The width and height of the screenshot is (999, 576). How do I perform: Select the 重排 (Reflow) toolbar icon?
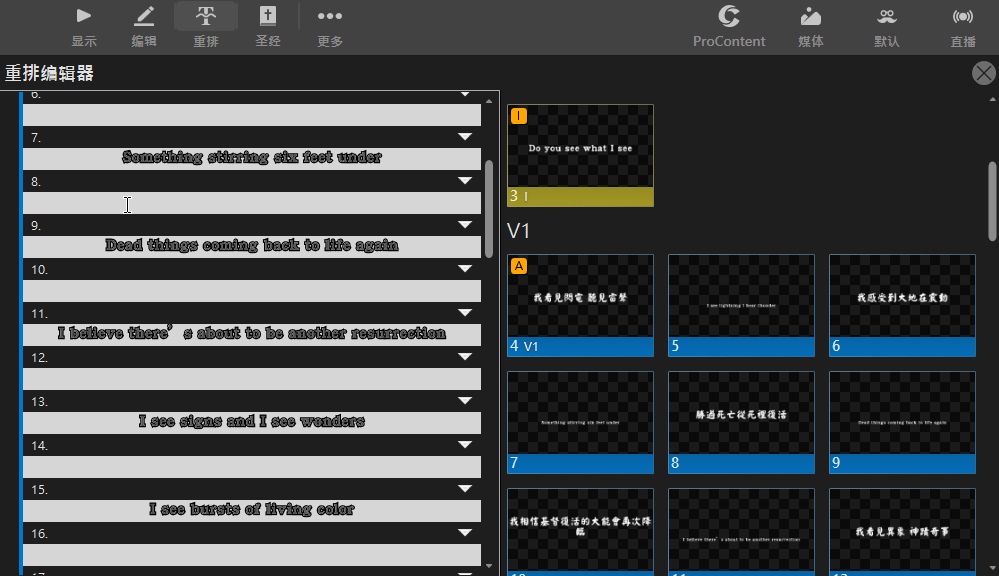(206, 16)
